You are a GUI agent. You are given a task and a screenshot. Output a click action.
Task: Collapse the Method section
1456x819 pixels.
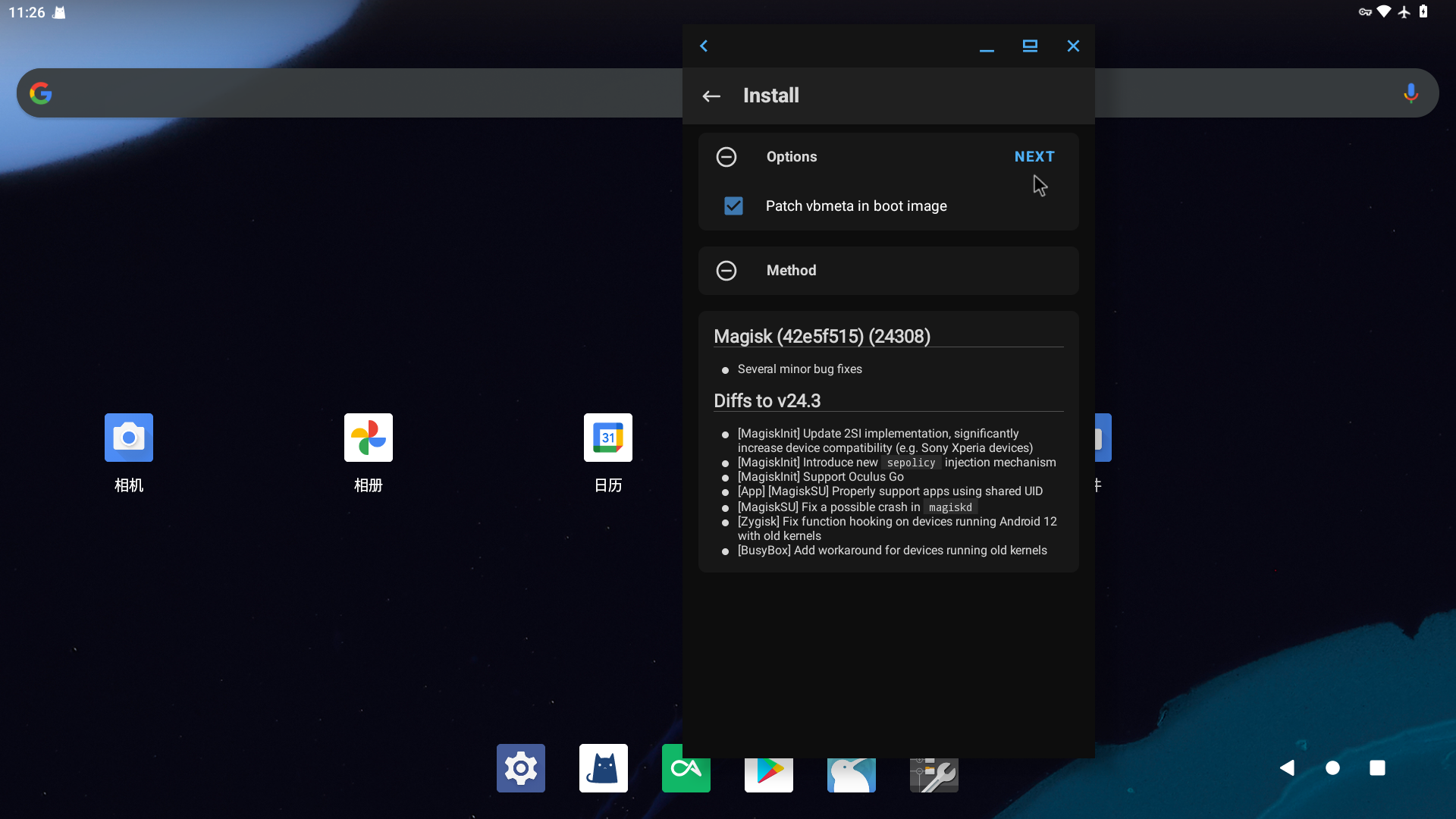pyautogui.click(x=726, y=270)
